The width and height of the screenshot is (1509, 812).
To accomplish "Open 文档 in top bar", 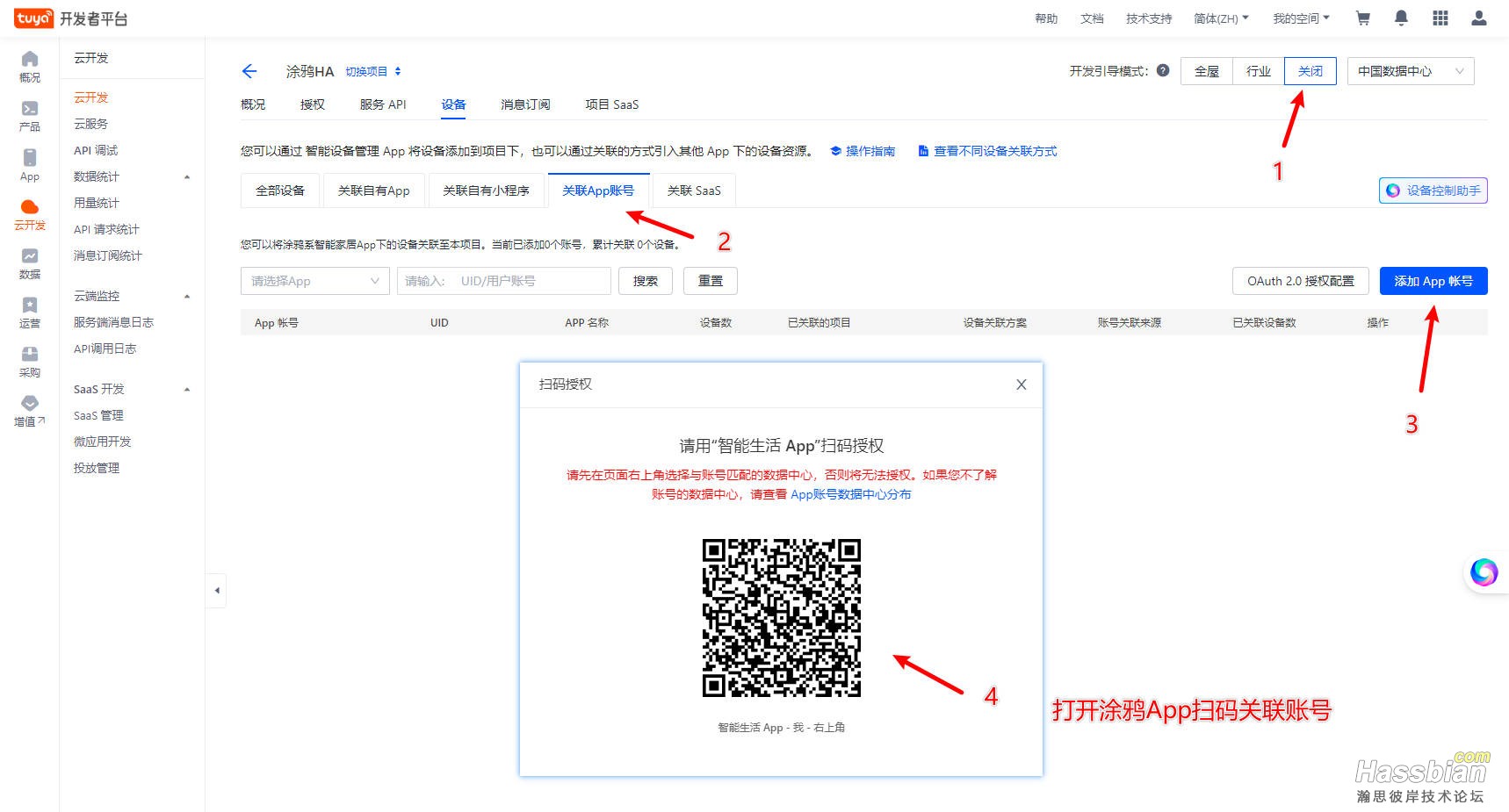I will 1092,18.
